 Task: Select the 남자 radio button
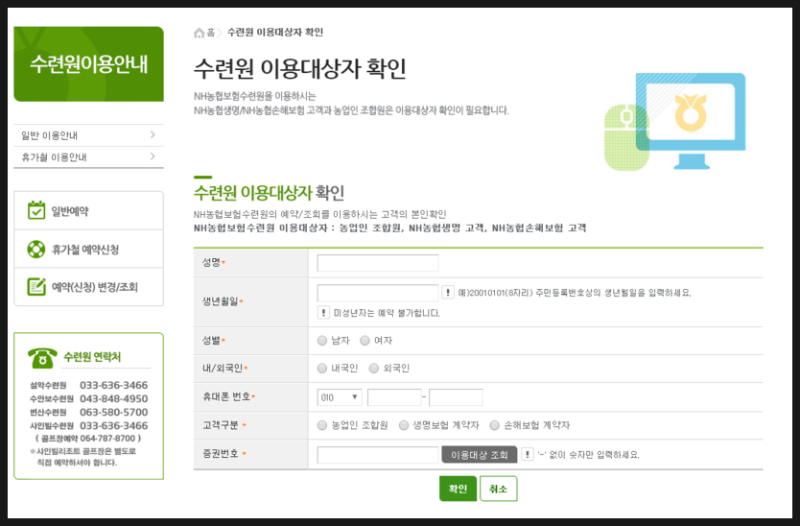click(322, 340)
